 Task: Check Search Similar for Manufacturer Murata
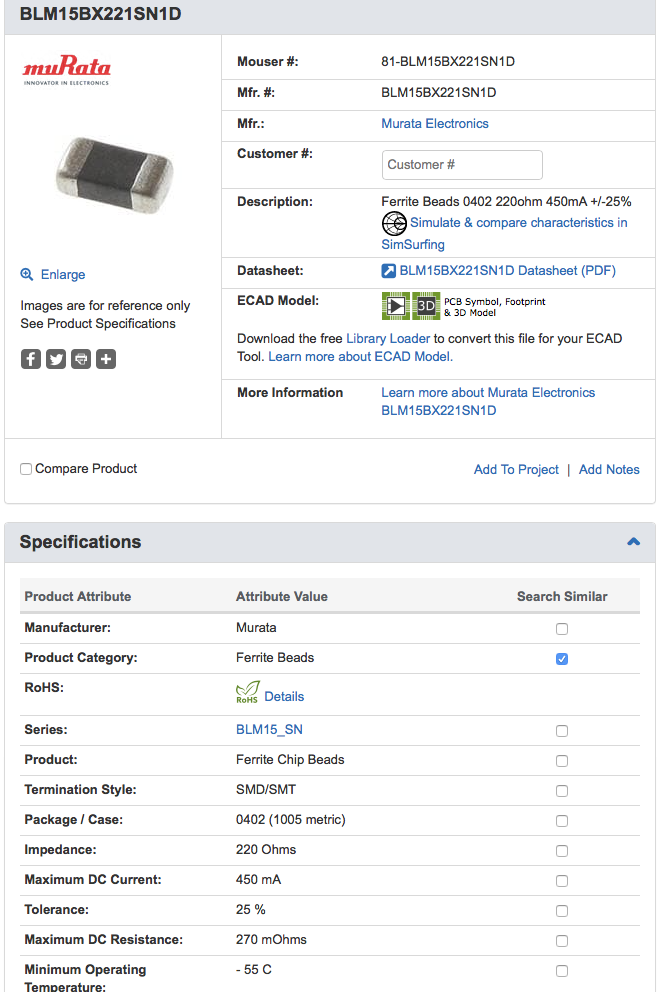point(562,629)
